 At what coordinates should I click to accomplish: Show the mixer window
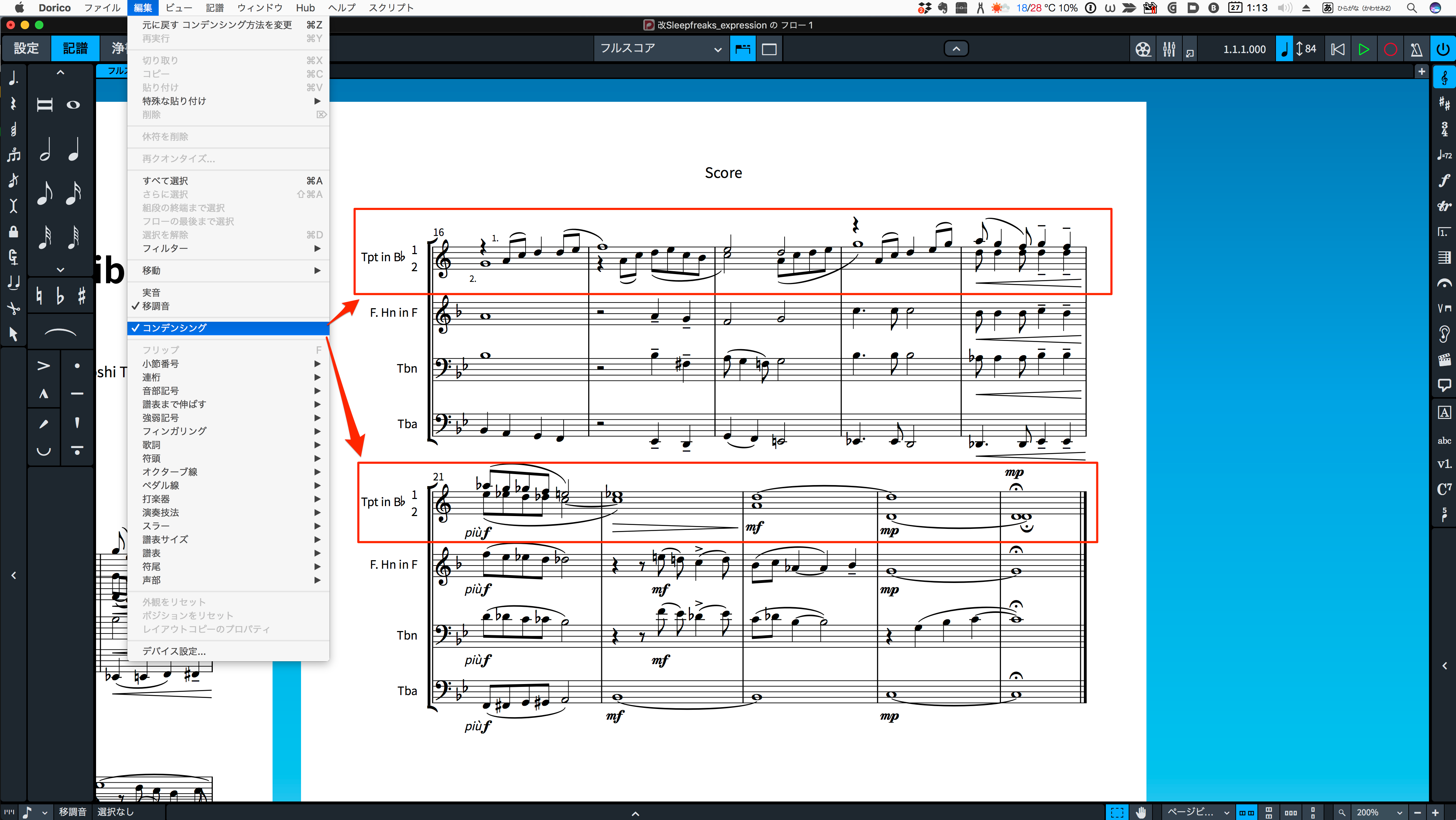[x=1169, y=49]
